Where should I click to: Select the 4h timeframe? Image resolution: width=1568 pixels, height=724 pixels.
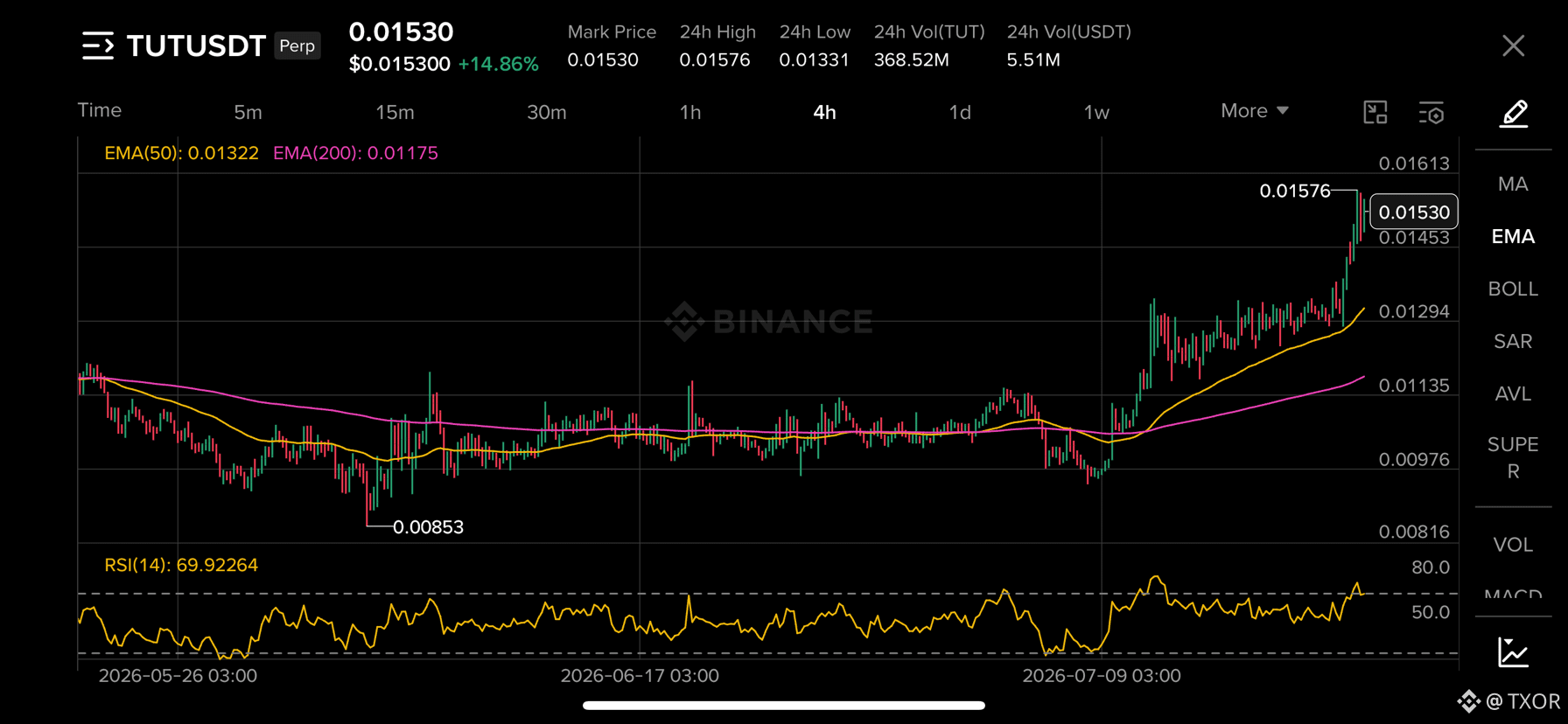824,112
